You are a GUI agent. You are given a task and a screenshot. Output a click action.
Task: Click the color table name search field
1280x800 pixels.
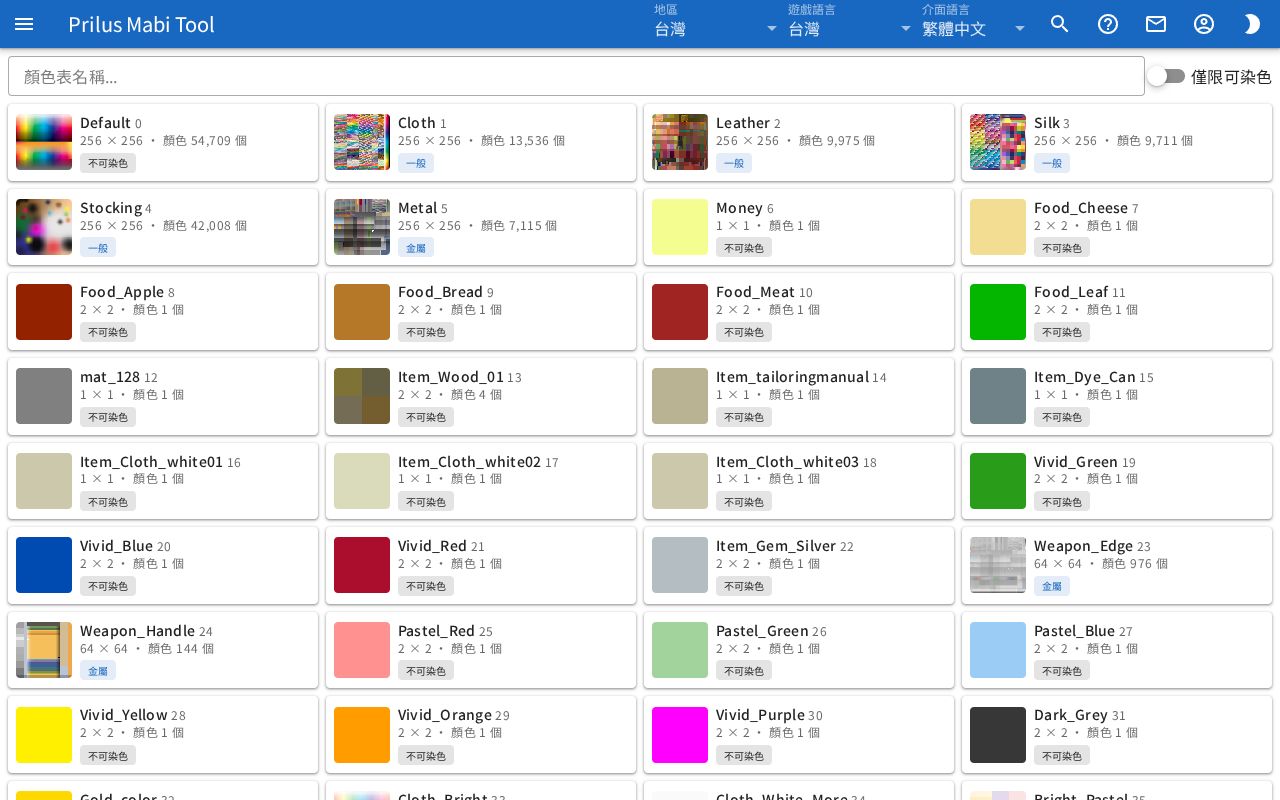[x=576, y=76]
